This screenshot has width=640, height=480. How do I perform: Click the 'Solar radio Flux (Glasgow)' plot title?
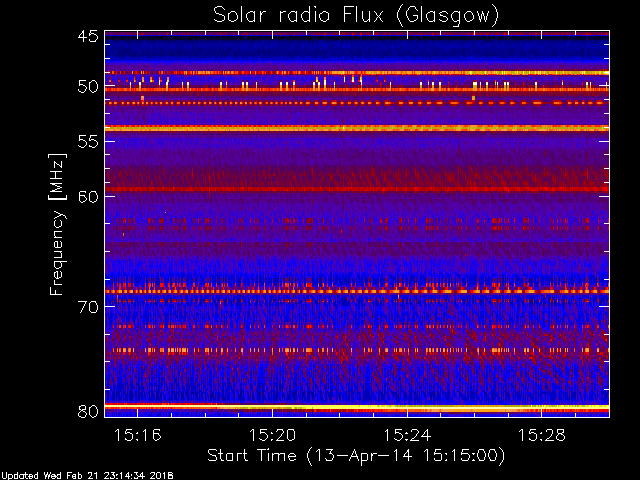pos(356,14)
